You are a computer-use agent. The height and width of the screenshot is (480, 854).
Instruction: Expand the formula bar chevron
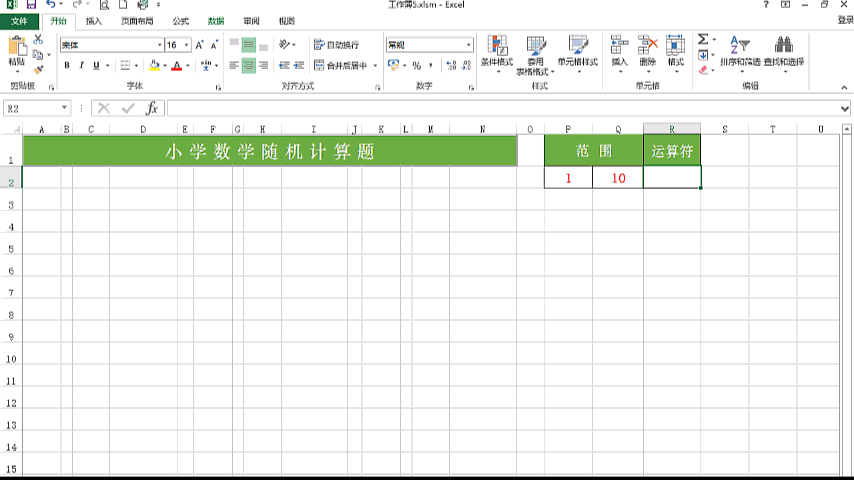(x=845, y=109)
